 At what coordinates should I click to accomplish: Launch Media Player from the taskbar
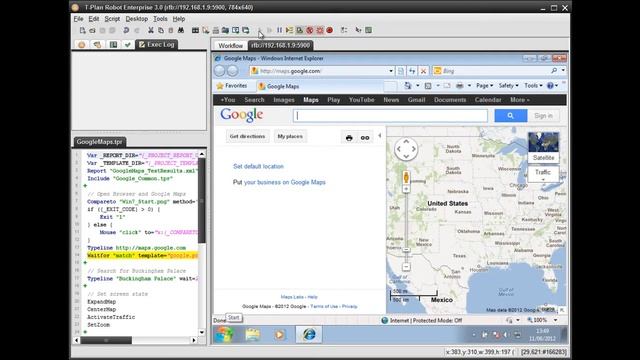pyautogui.click(x=280, y=335)
